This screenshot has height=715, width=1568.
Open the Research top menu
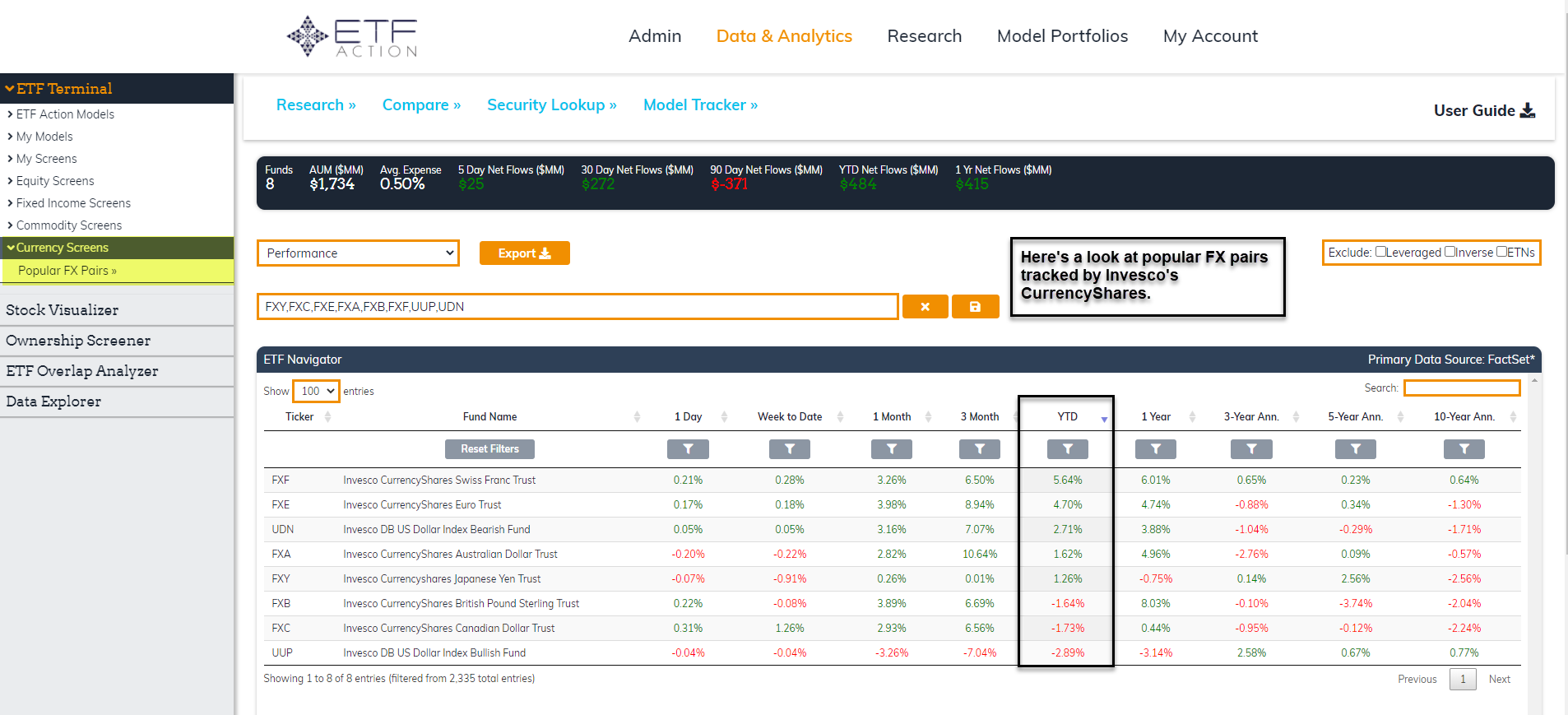click(x=924, y=36)
